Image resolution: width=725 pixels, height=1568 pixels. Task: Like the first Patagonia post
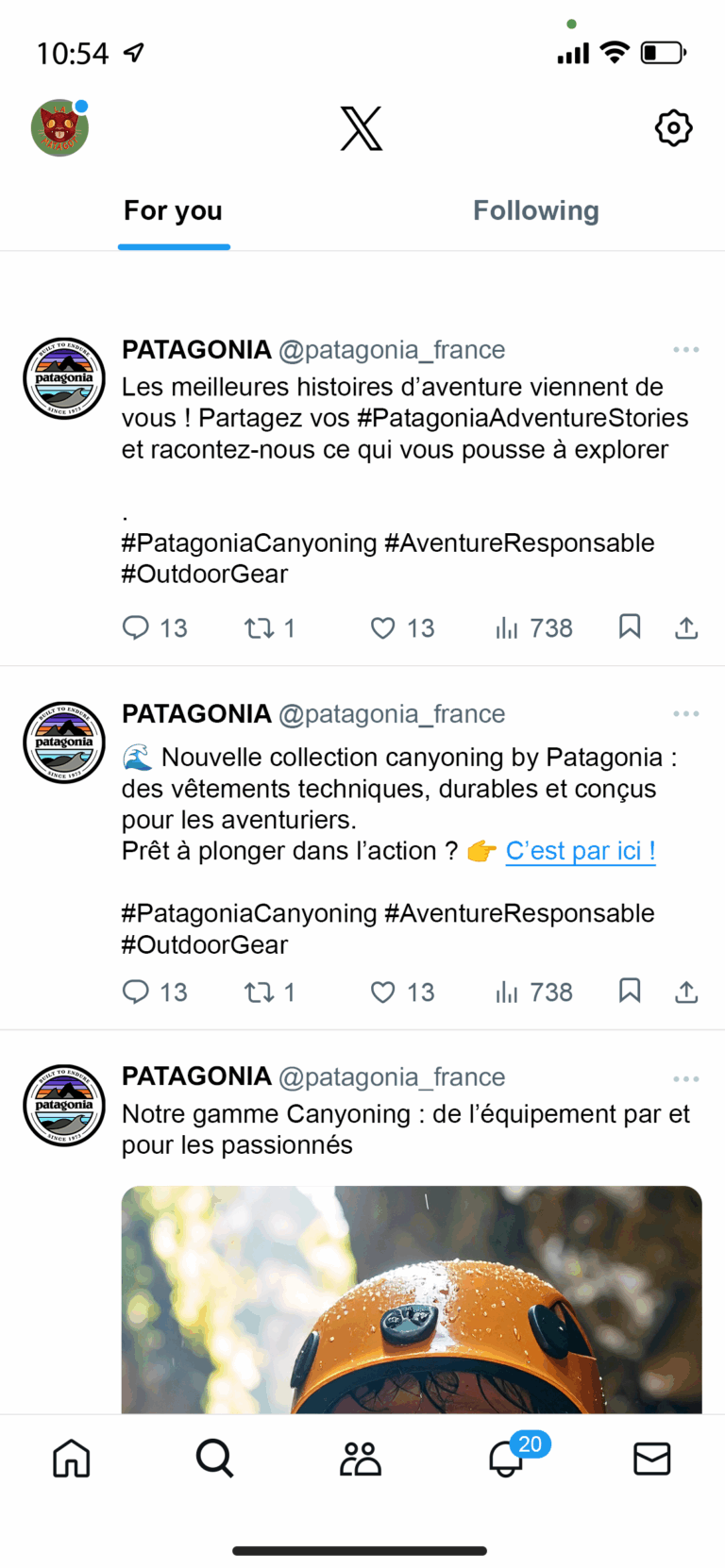point(382,628)
